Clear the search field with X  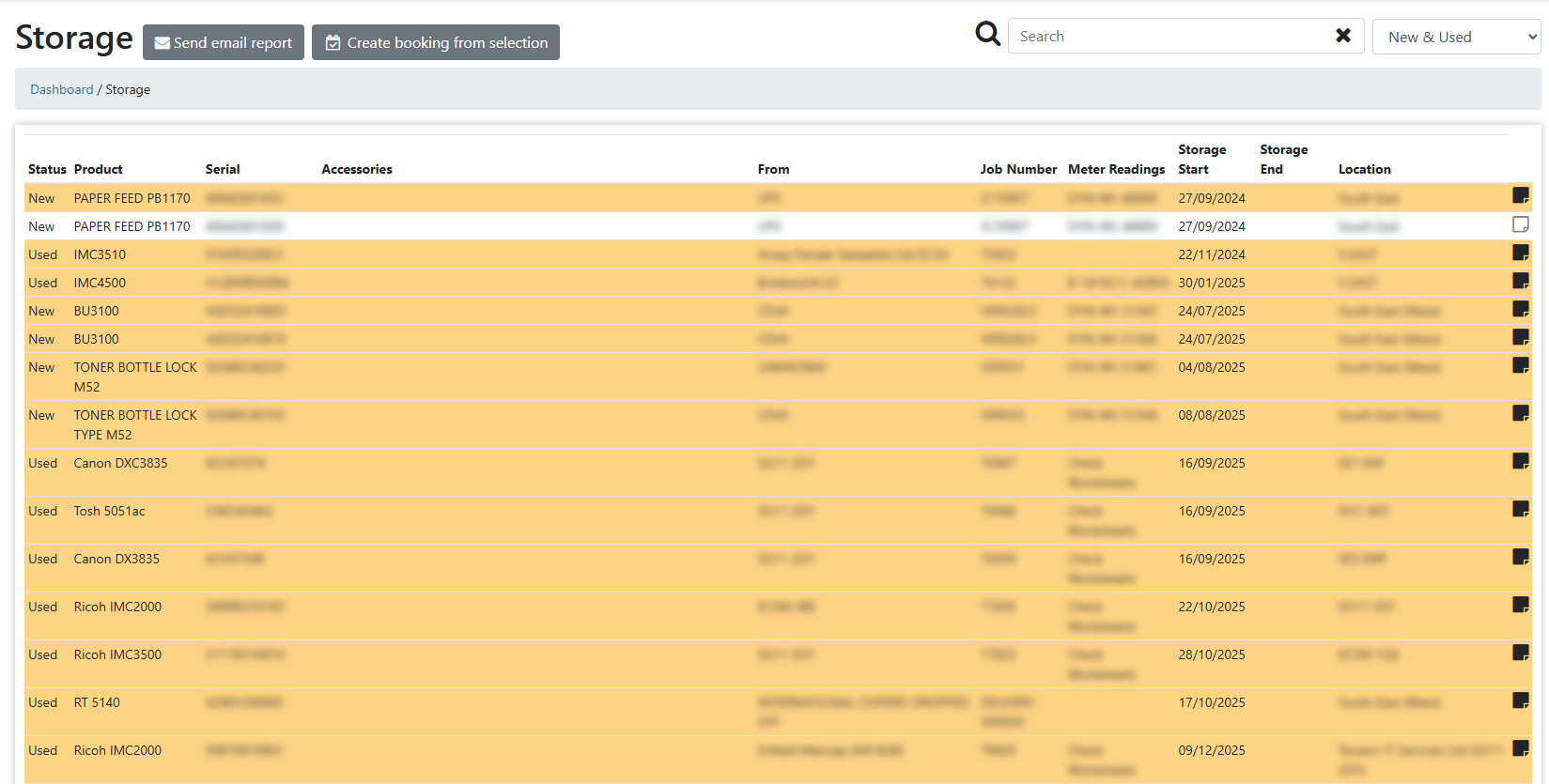pos(1343,36)
